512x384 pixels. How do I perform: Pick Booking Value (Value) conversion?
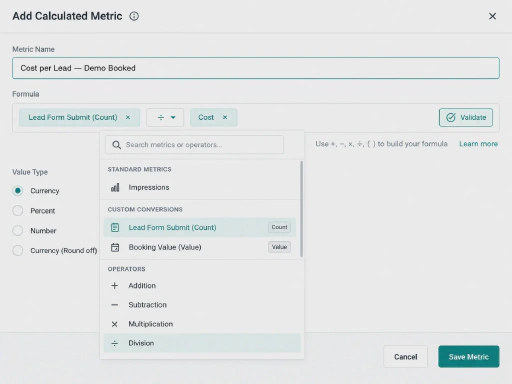(x=200, y=247)
